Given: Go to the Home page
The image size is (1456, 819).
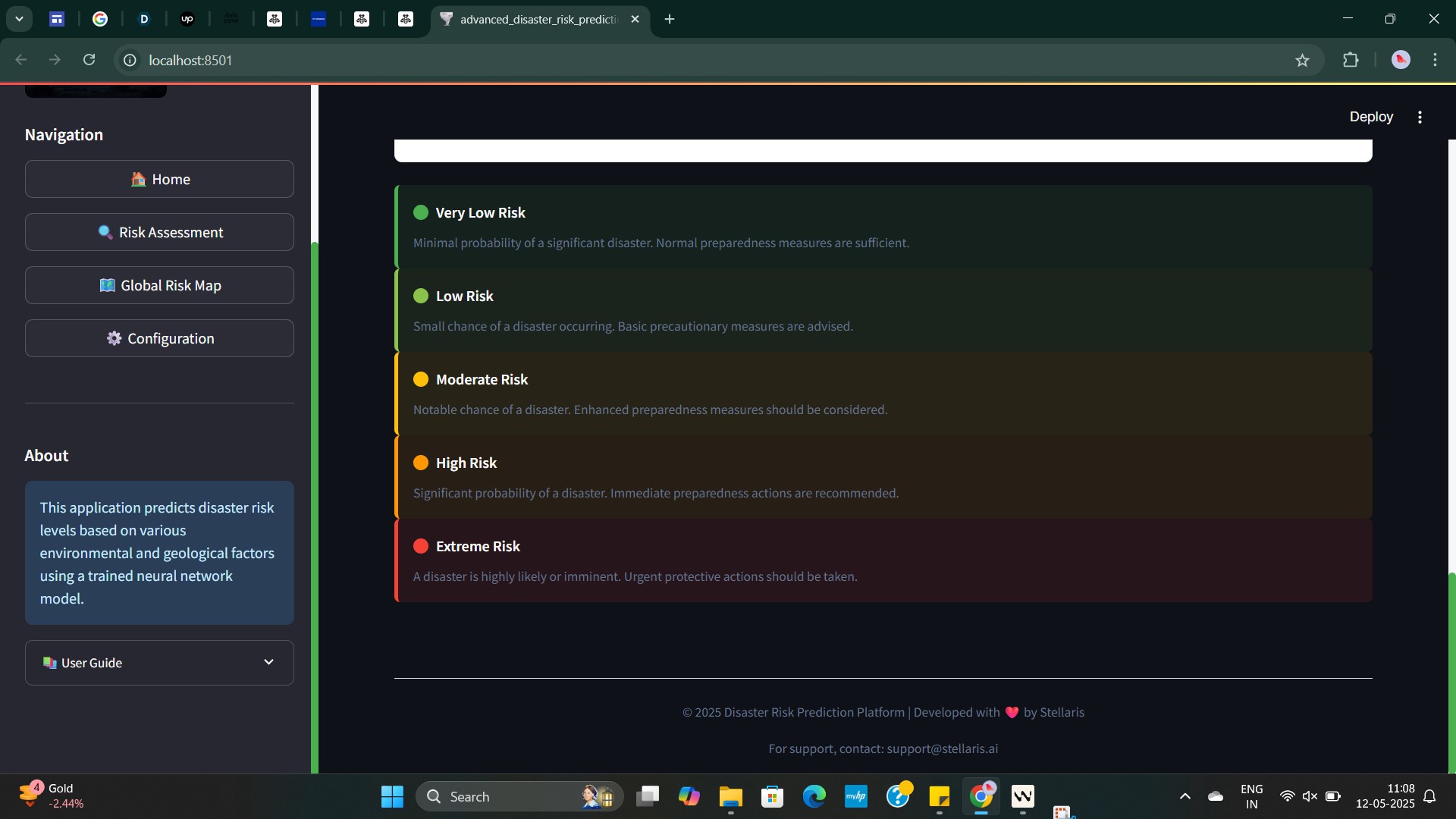Looking at the screenshot, I should tap(159, 179).
